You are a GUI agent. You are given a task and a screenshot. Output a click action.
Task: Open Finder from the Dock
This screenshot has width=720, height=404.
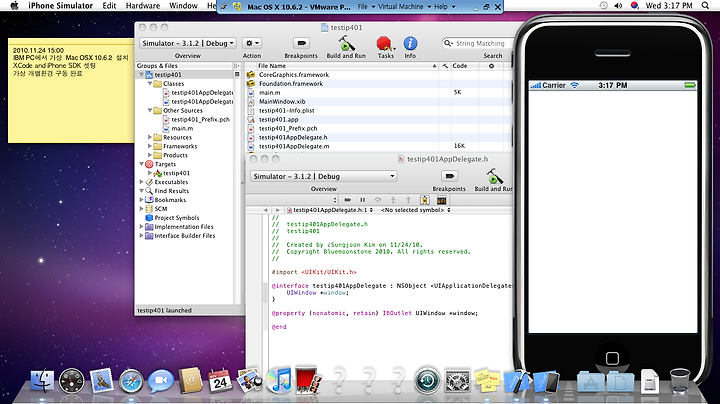tap(43, 381)
